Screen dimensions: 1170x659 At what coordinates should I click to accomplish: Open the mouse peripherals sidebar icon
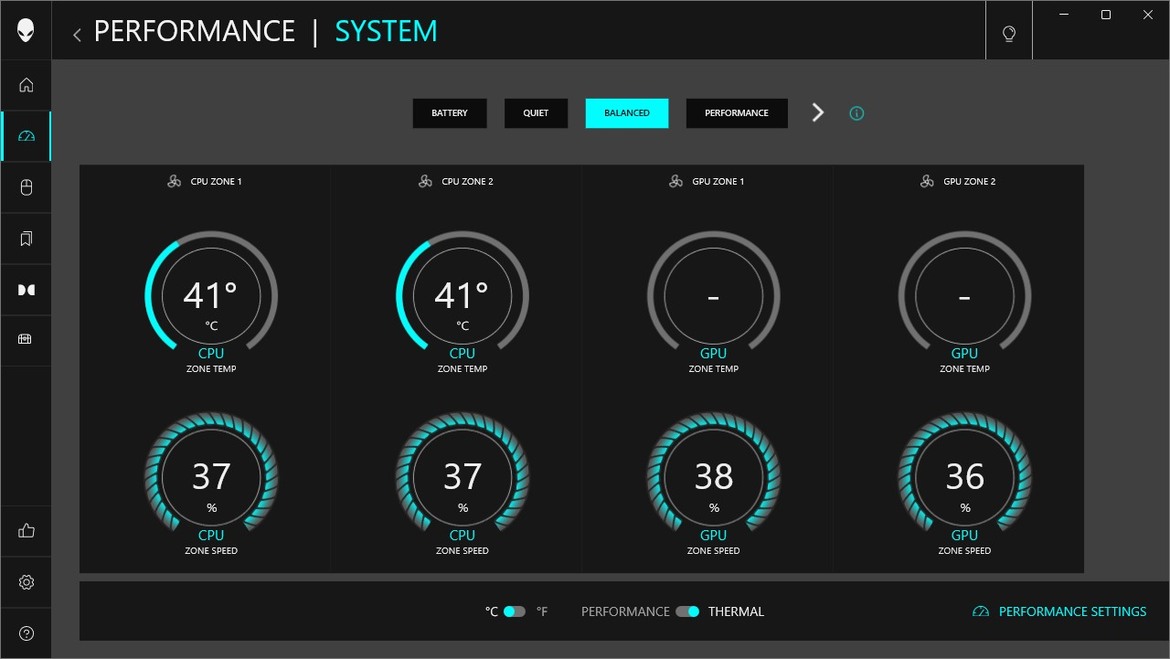pyautogui.click(x=26, y=187)
